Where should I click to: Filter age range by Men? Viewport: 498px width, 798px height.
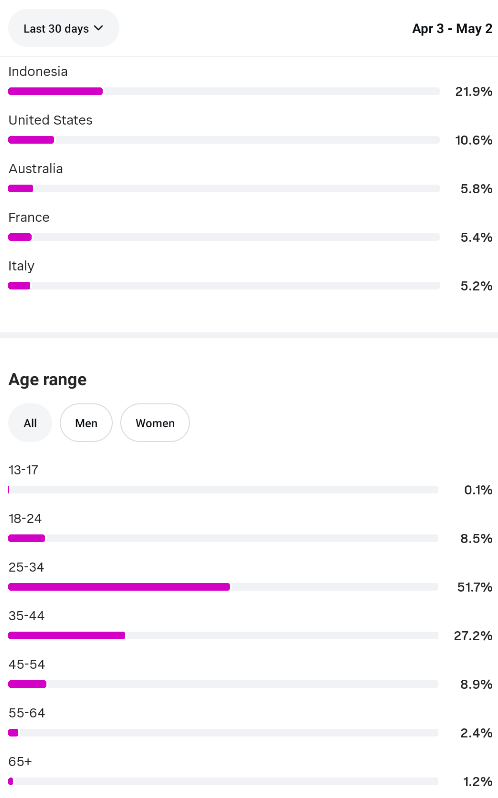pyautogui.click(x=86, y=423)
